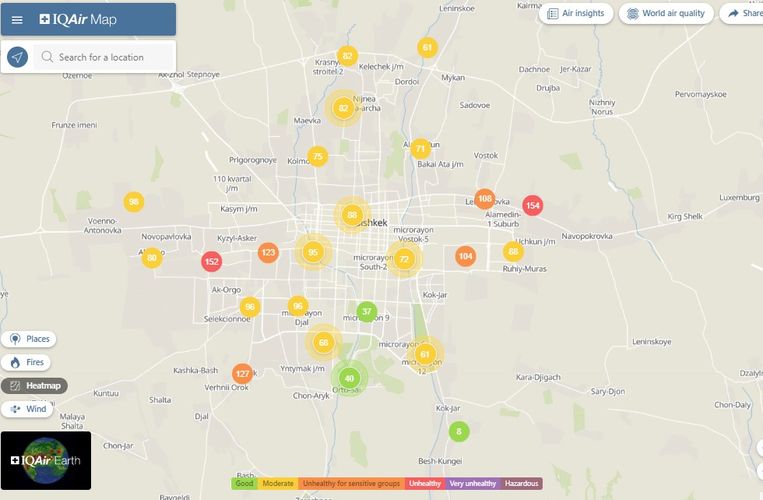
Task: Open Air insights panel
Action: coord(576,14)
